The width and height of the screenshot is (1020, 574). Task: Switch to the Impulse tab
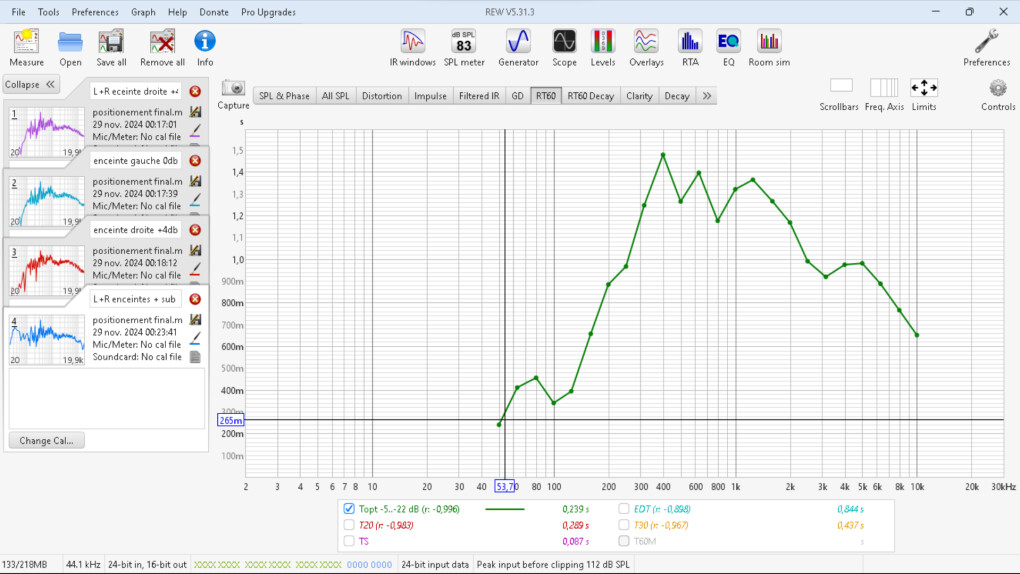click(x=430, y=96)
